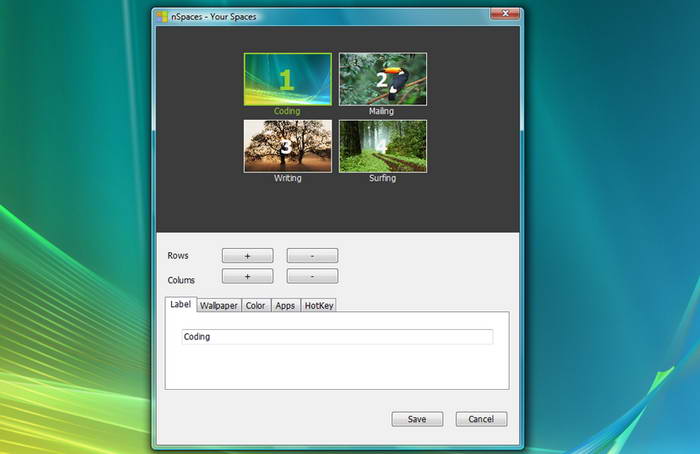Add a row with the Rows plus button
Viewport: 700px width, 454px height.
click(x=248, y=256)
